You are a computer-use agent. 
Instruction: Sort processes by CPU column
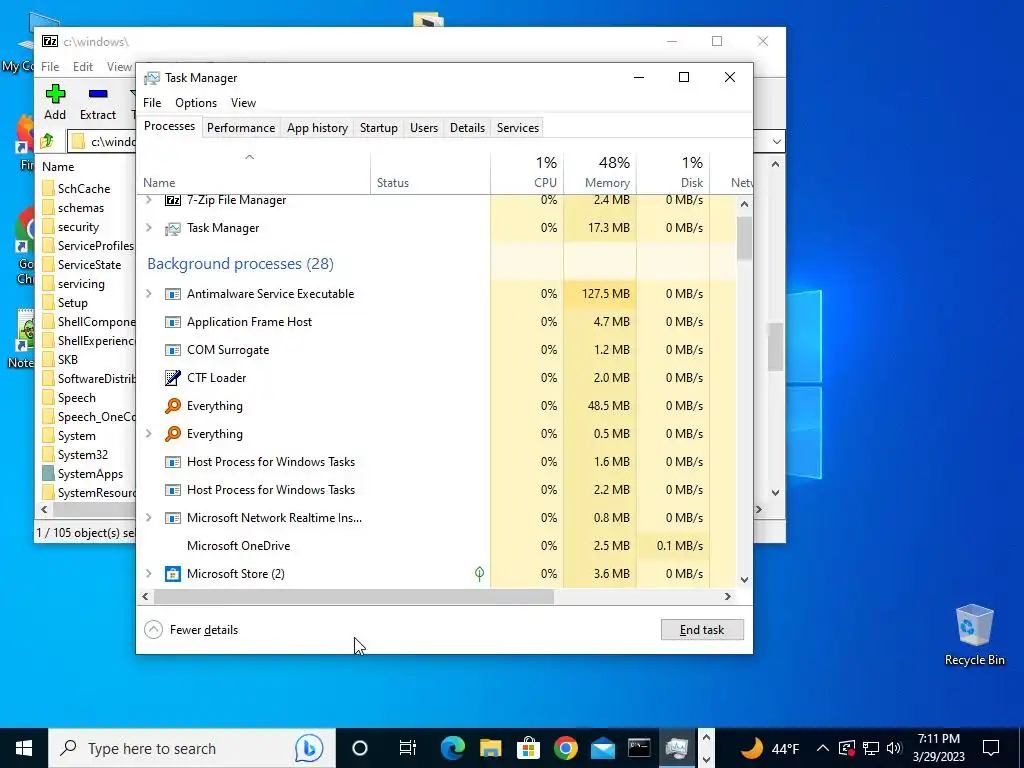click(x=527, y=173)
